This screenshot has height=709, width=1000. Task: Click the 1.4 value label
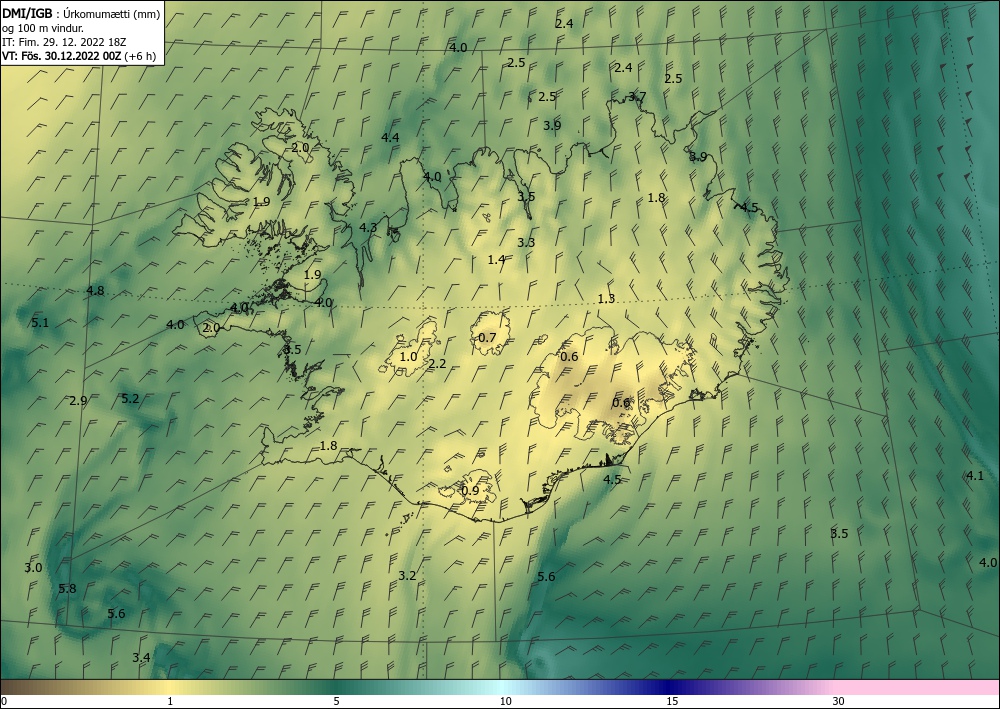496,259
